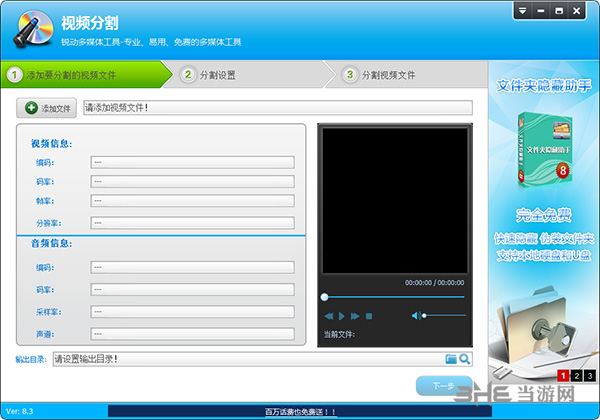Viewport: 600px width, 420px height.
Task: Click the magnifier icon beside output directory
Action: point(465,359)
